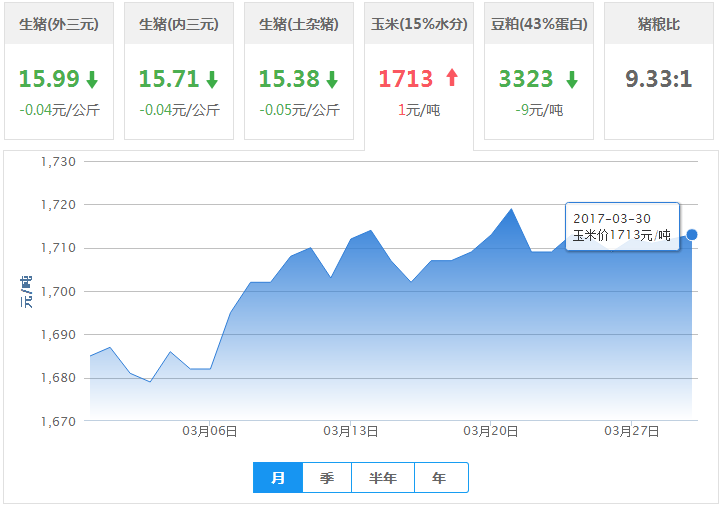This screenshot has height=508, width=723.
Task: Click the green down arrow beside 15.71
Action: 212,79
